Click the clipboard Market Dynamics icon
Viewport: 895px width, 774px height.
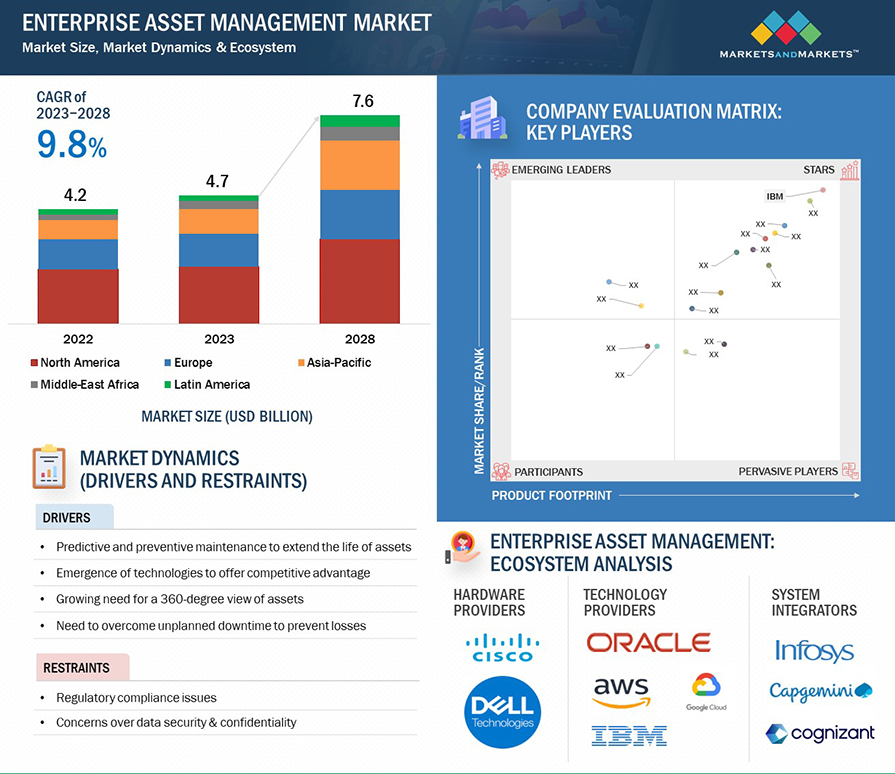[x=49, y=468]
